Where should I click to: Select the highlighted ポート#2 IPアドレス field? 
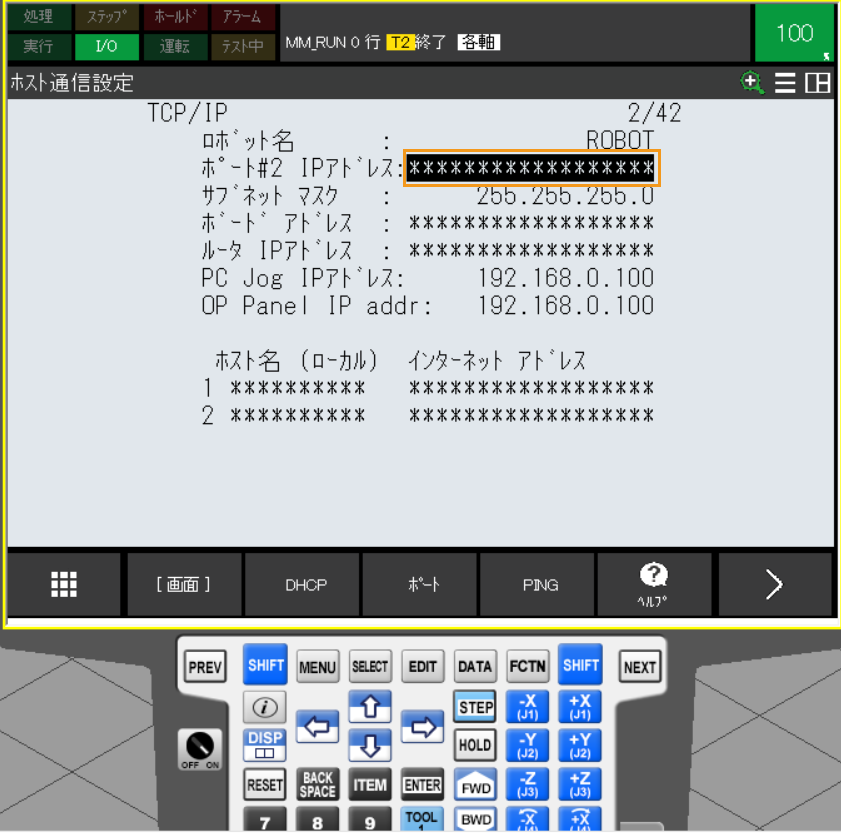pos(532,168)
